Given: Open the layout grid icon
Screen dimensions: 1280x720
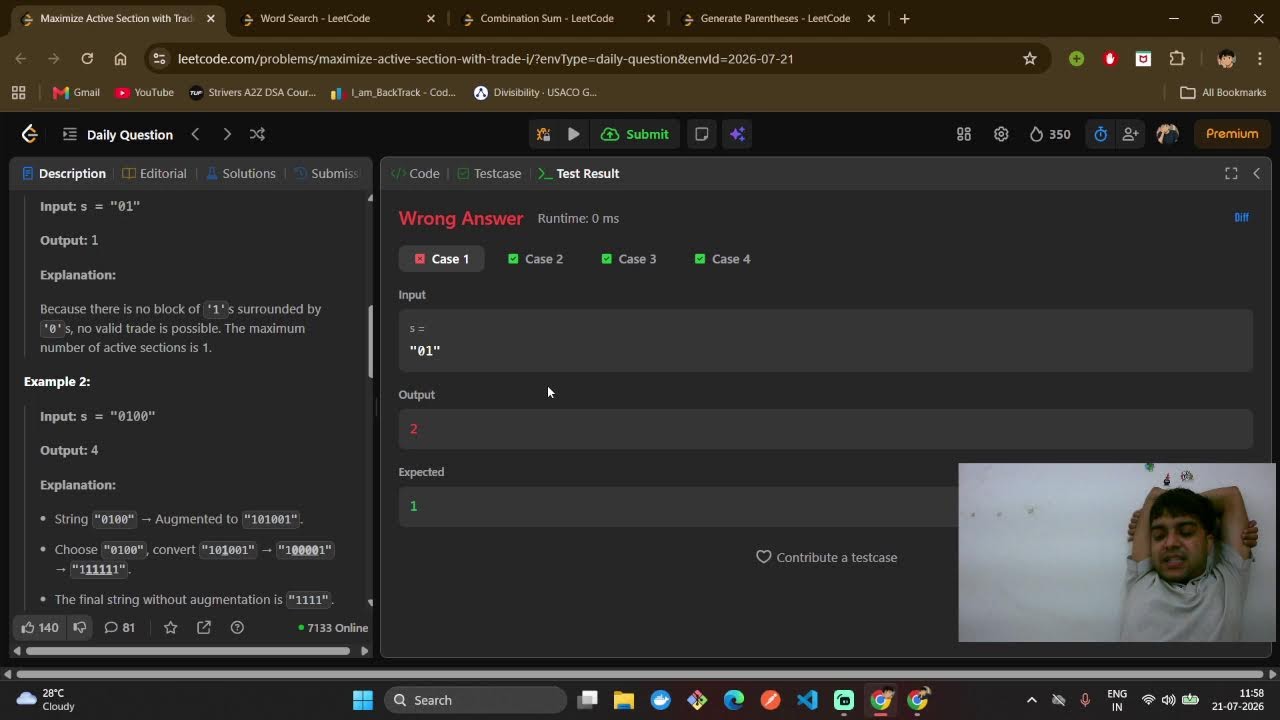Looking at the screenshot, I should (964, 134).
